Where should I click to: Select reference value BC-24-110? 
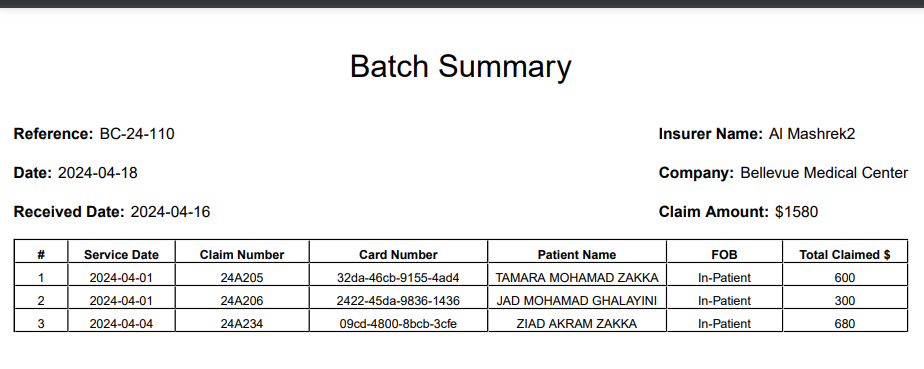point(137,134)
